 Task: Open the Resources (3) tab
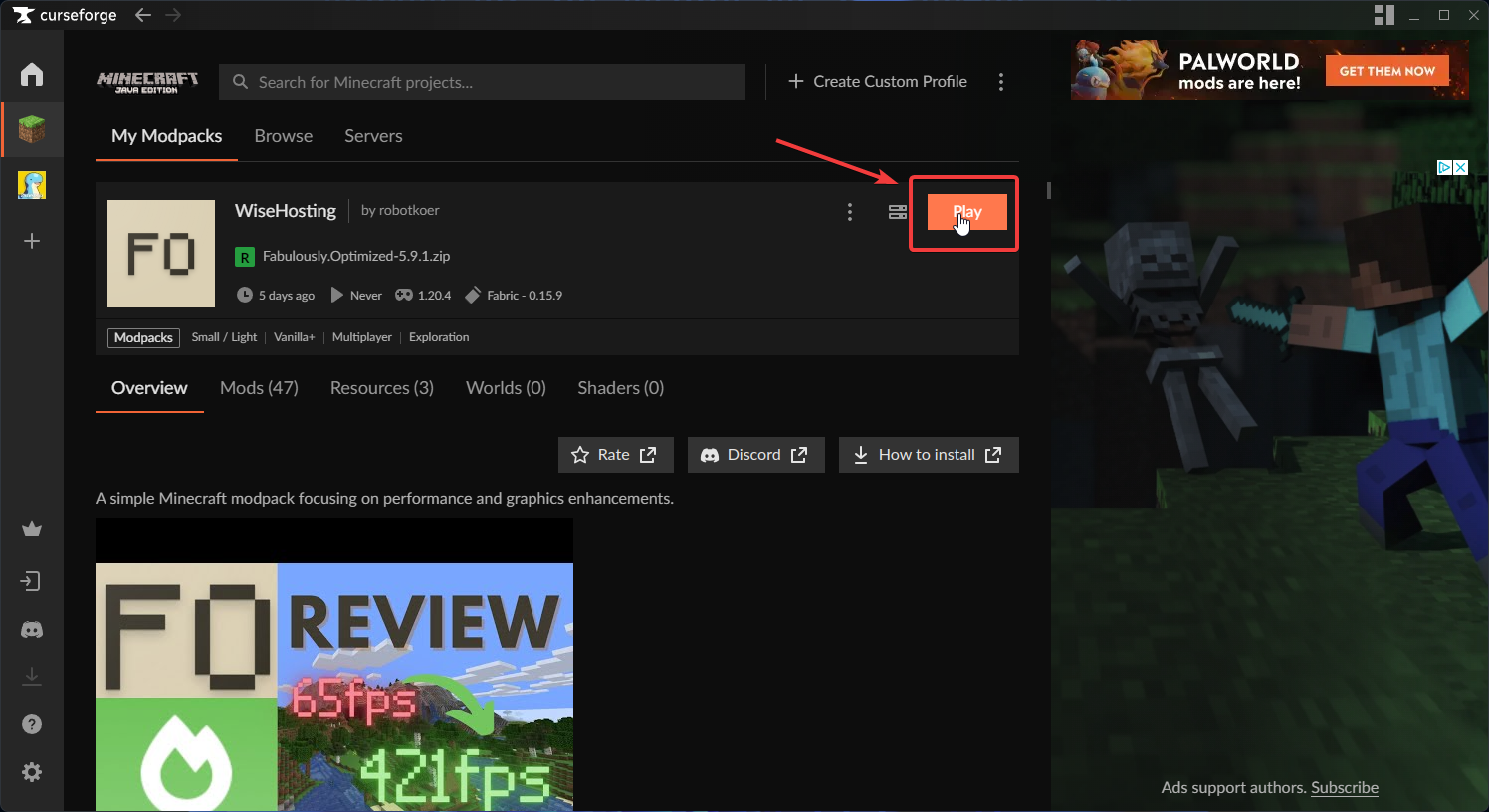click(x=382, y=388)
